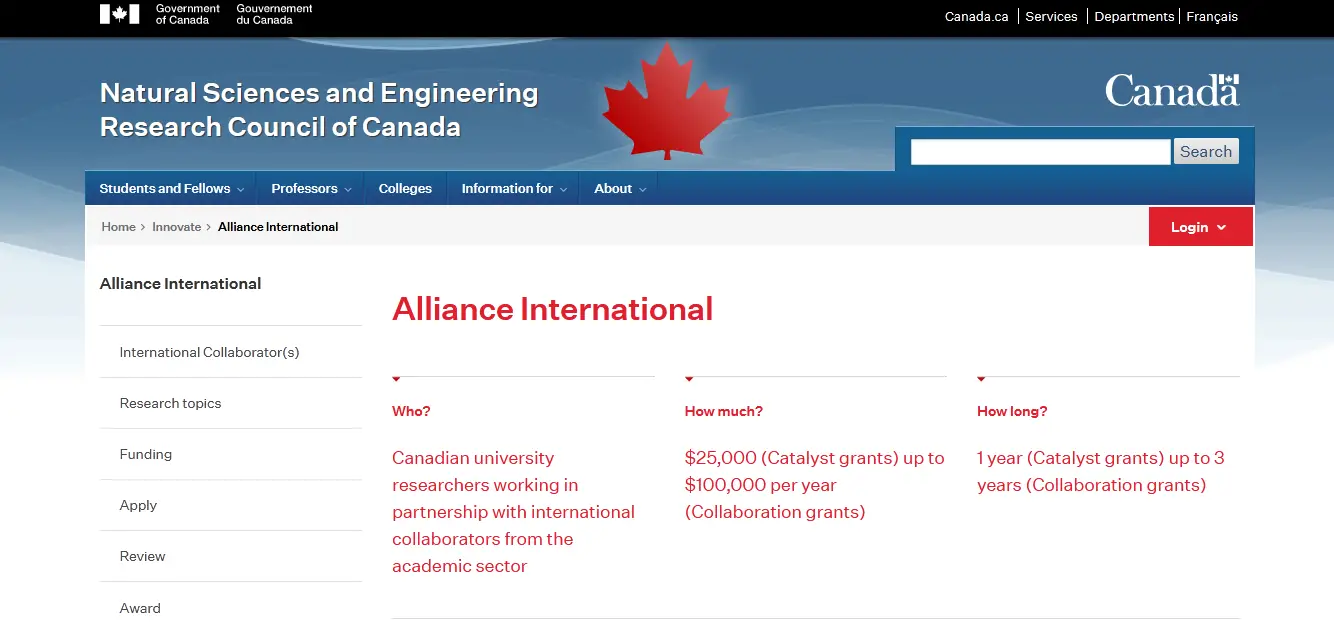Click the red maple leaf emblem

[666, 100]
